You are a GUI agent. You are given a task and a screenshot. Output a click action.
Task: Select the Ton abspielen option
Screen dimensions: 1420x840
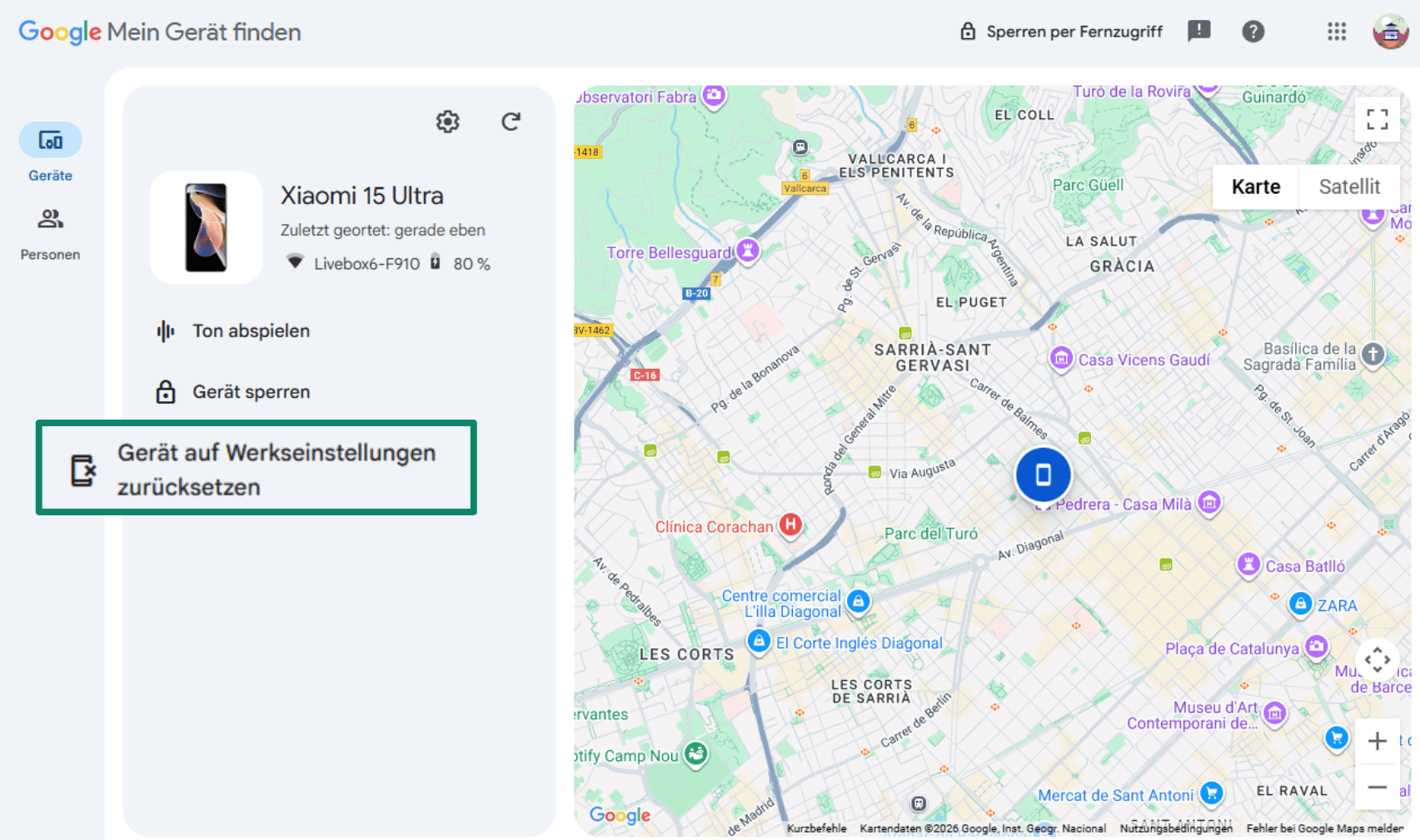[250, 331]
